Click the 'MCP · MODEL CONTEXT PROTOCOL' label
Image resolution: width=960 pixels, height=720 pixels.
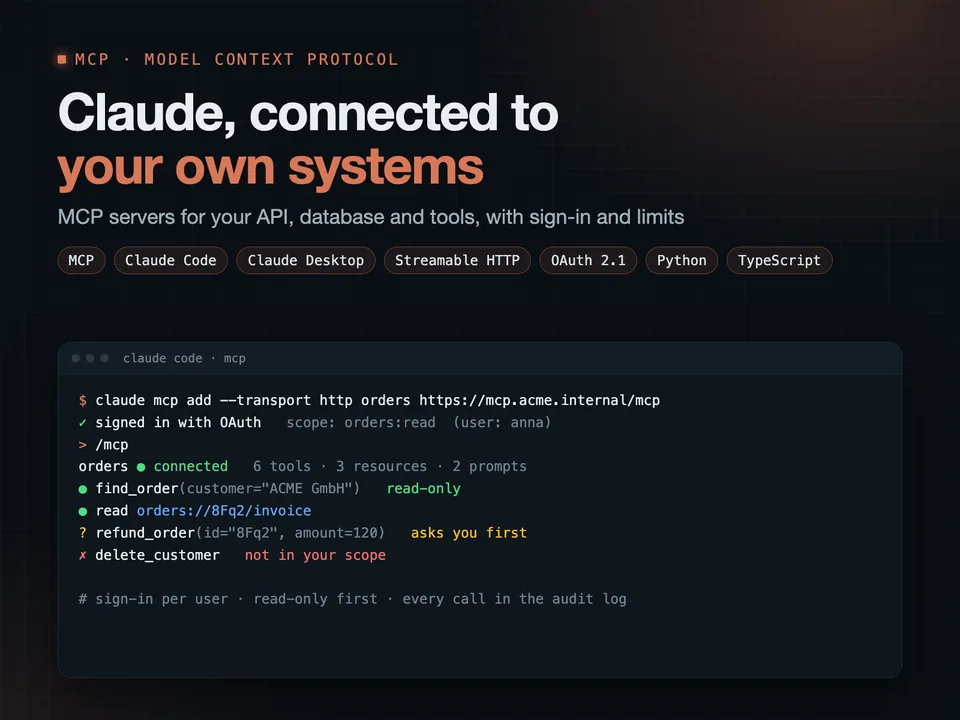point(236,59)
